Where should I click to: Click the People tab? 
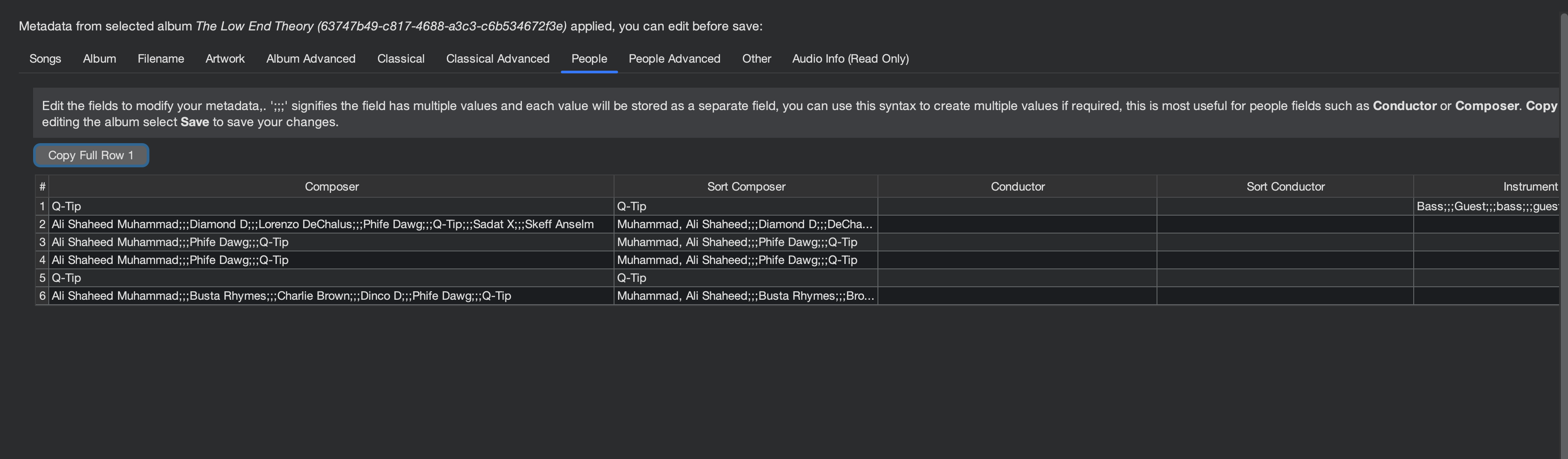(x=589, y=59)
